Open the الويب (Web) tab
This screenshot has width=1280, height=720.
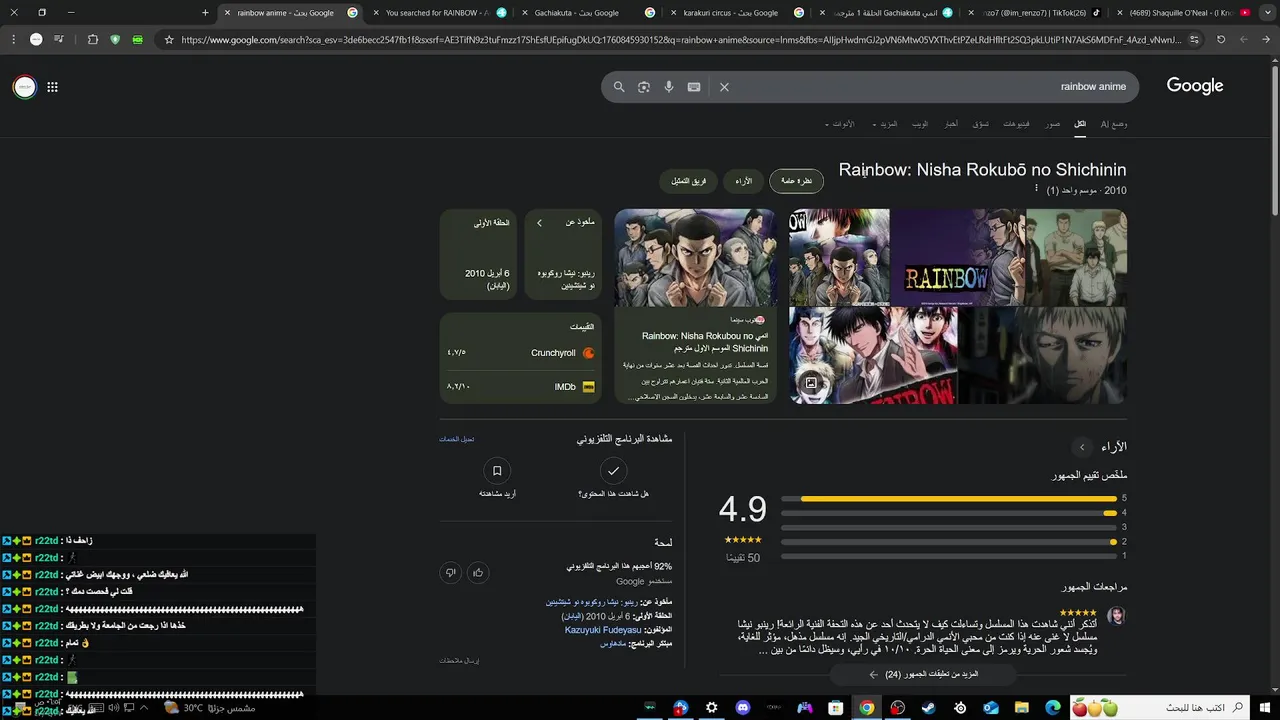[x=920, y=124]
